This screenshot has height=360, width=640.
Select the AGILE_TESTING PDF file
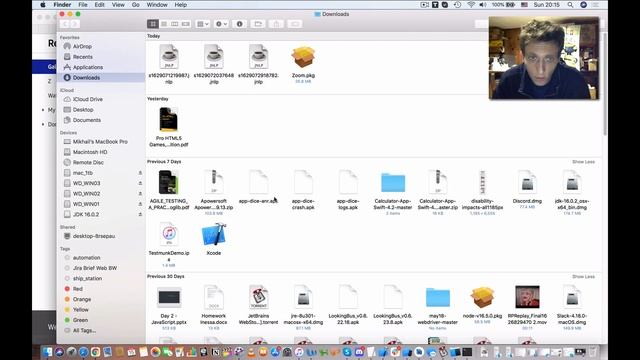click(169, 182)
